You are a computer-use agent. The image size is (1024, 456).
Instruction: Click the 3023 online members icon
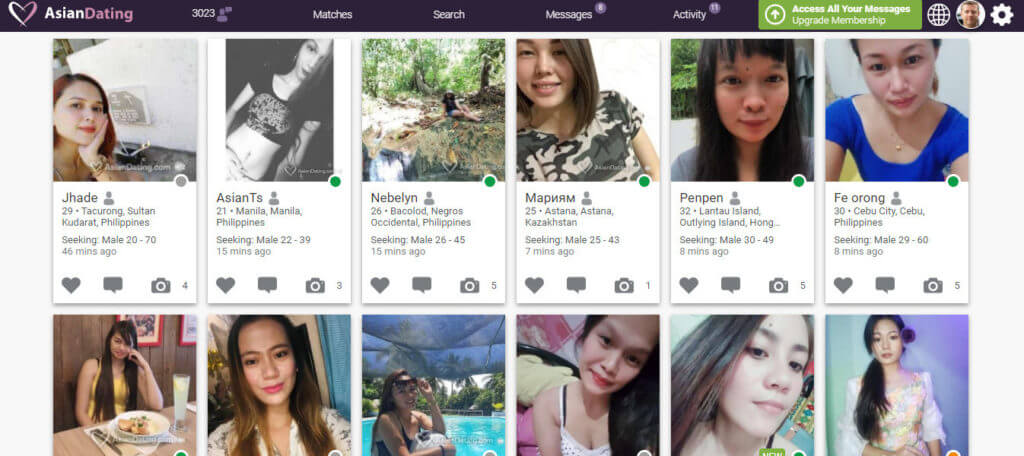[224, 14]
